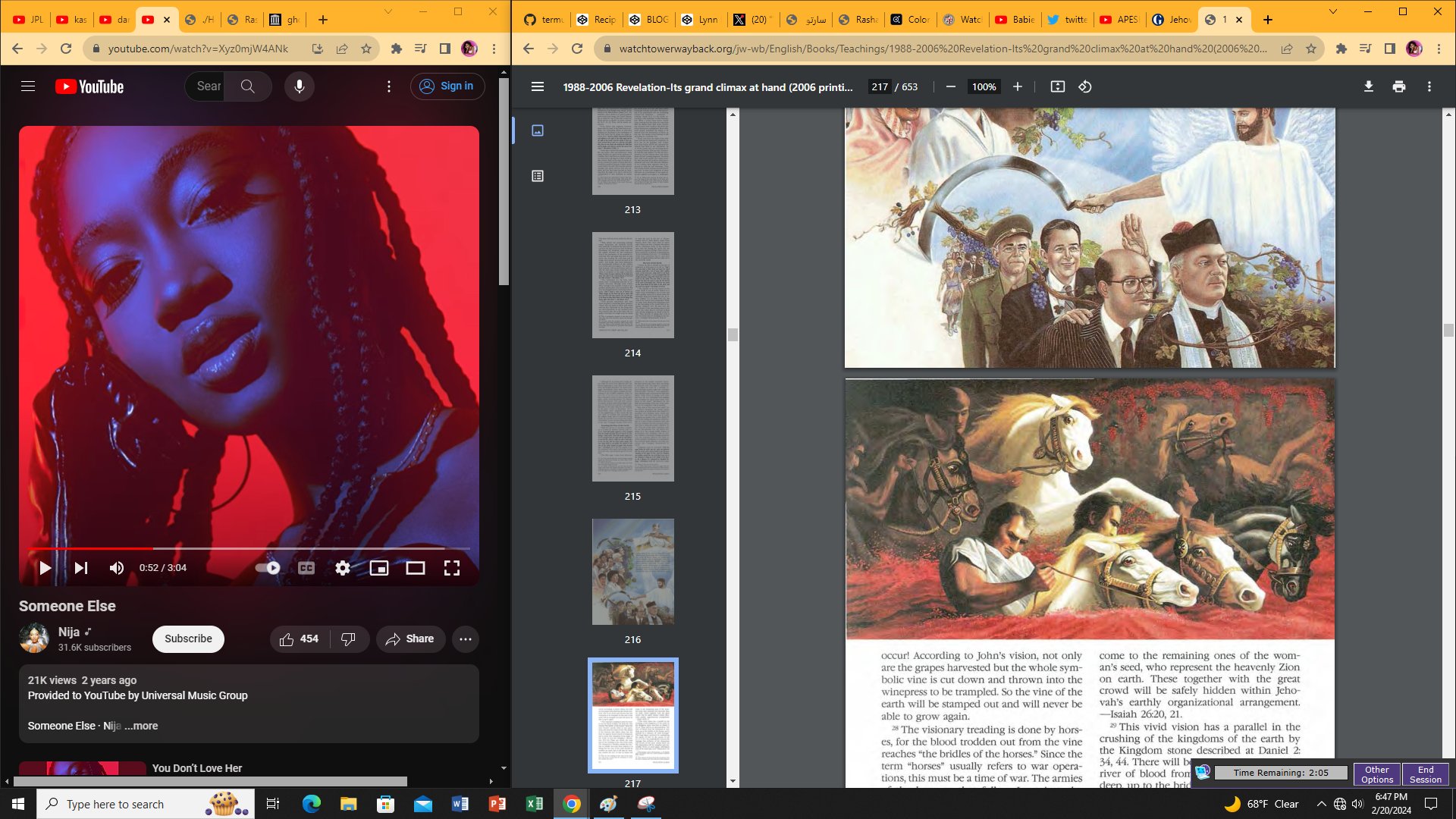The image size is (1456, 819).
Task: Enter fullscreen in YouTube player
Action: click(x=452, y=568)
